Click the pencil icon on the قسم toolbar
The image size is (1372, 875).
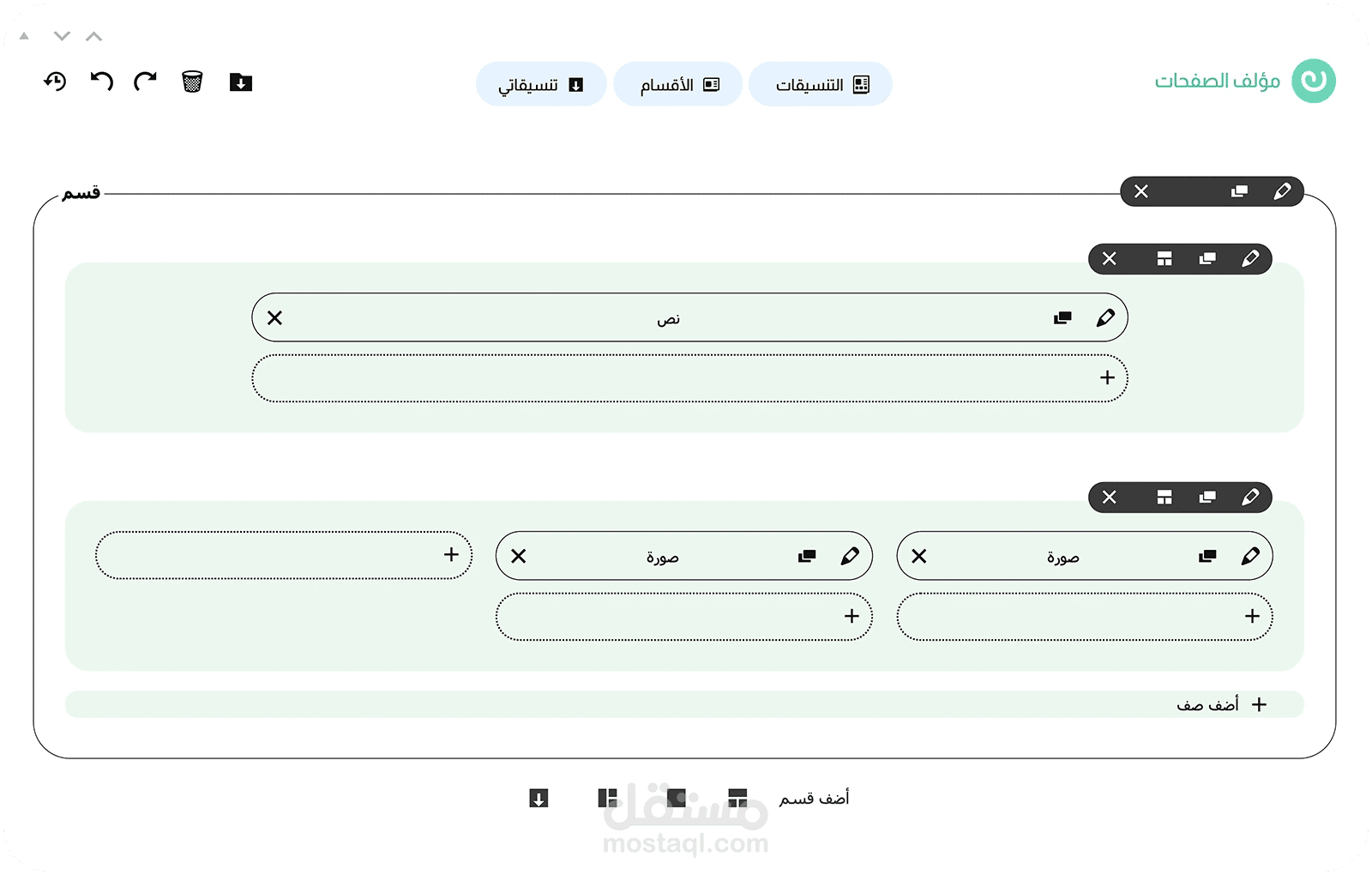click(1282, 191)
